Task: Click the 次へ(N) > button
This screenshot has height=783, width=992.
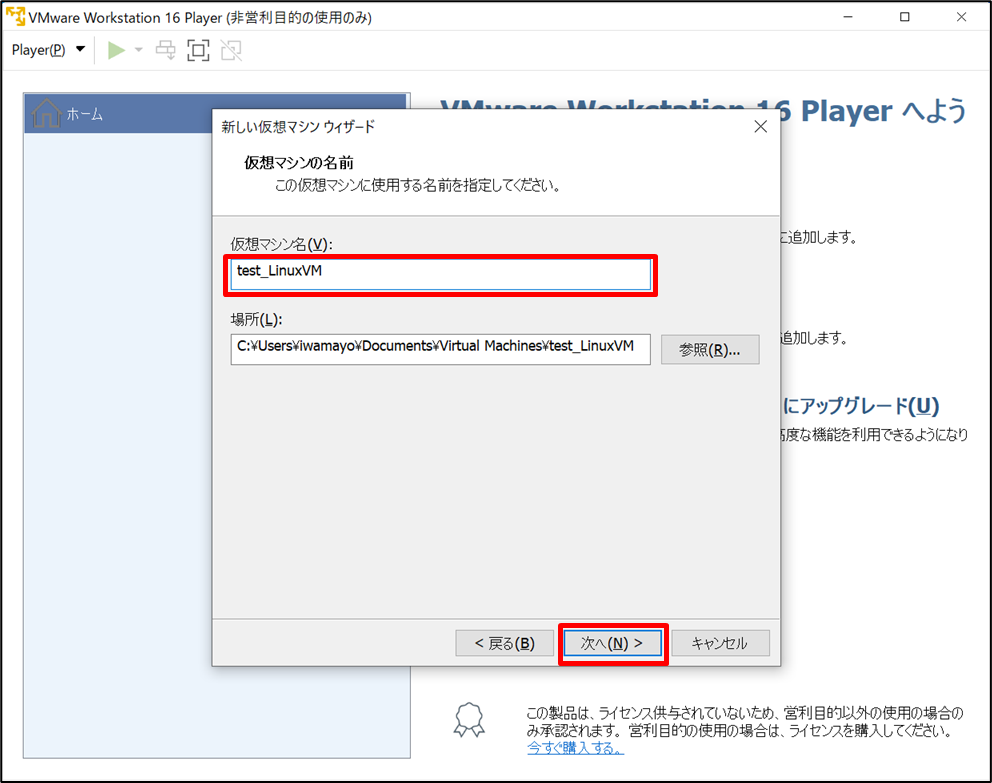Action: (612, 643)
